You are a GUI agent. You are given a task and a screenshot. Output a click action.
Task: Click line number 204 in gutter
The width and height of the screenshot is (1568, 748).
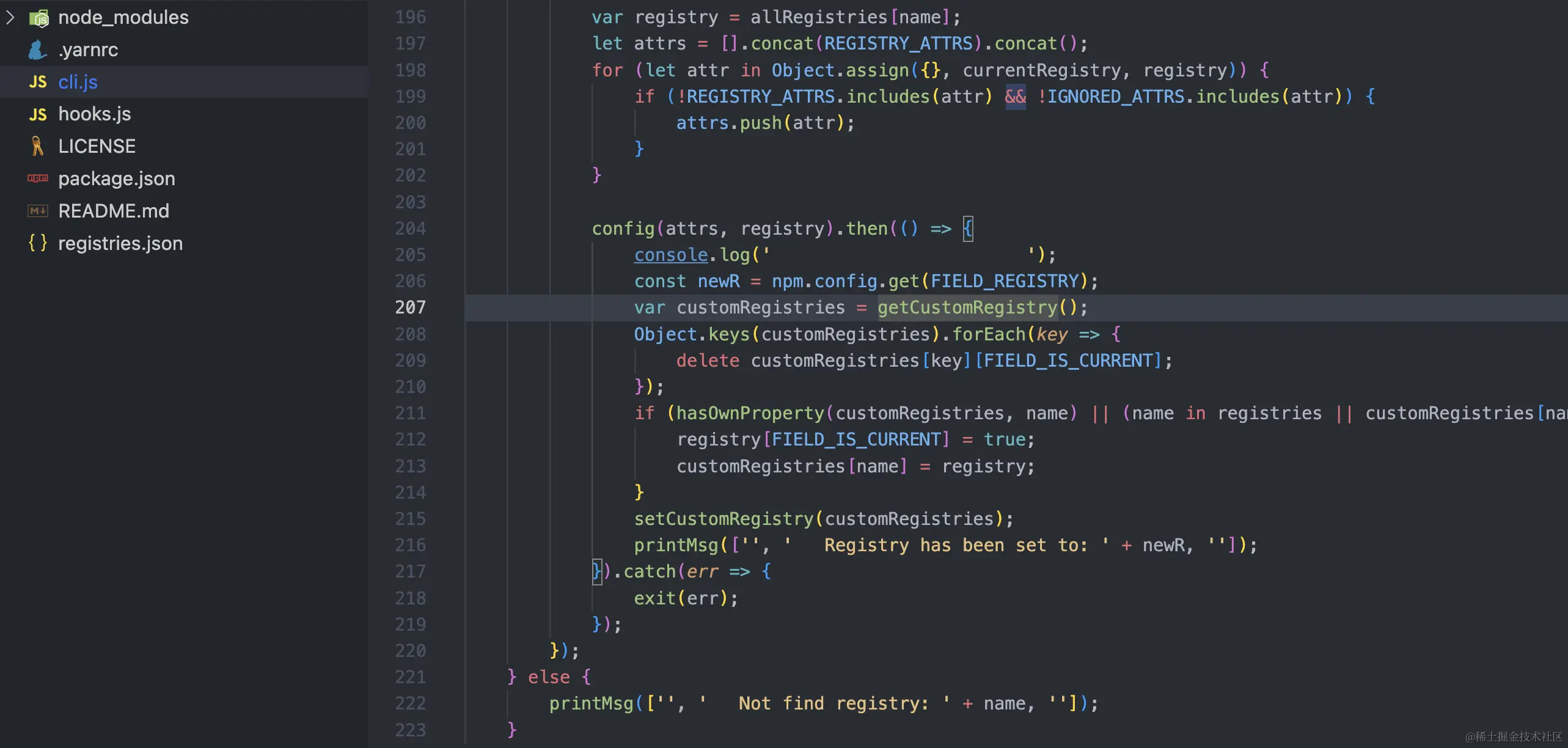pyautogui.click(x=410, y=229)
